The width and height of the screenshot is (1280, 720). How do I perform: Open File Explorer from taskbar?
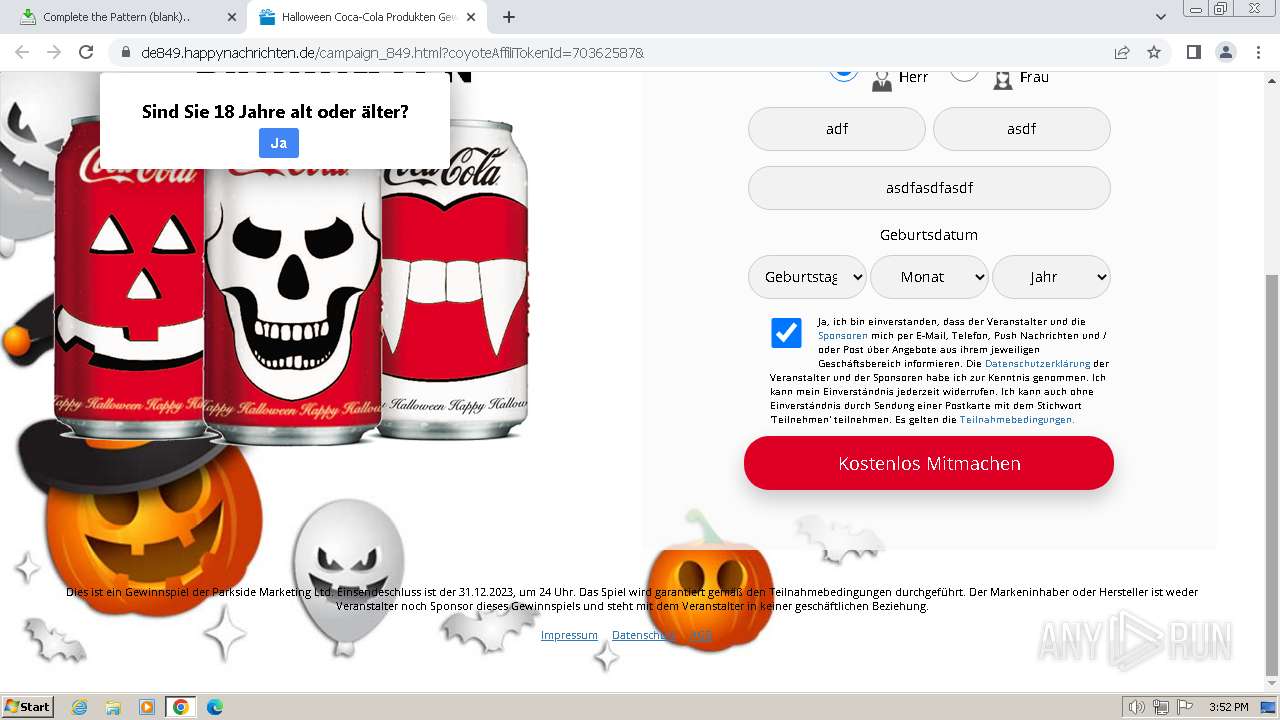coord(113,707)
